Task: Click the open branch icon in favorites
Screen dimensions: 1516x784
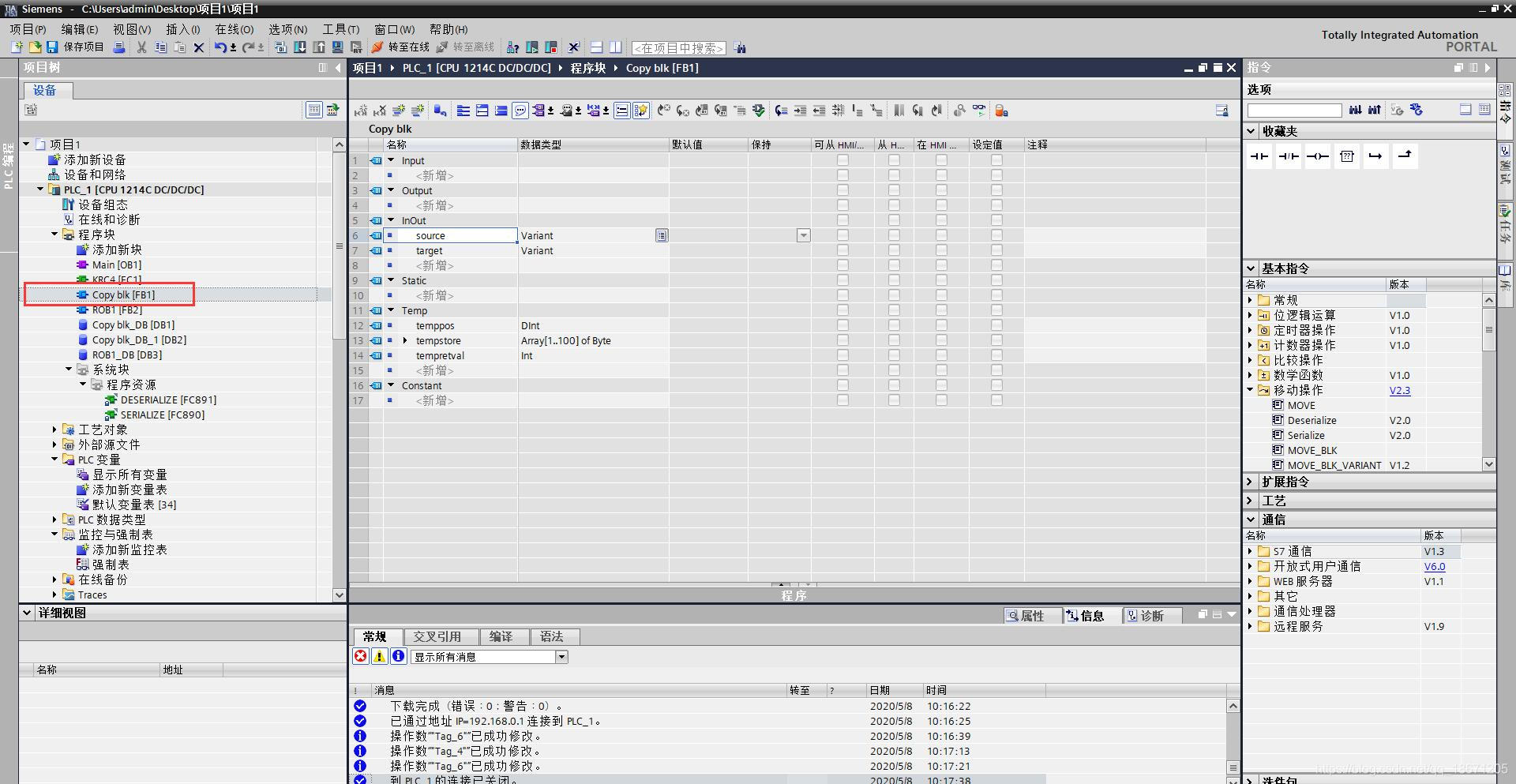Action: 1375,156
